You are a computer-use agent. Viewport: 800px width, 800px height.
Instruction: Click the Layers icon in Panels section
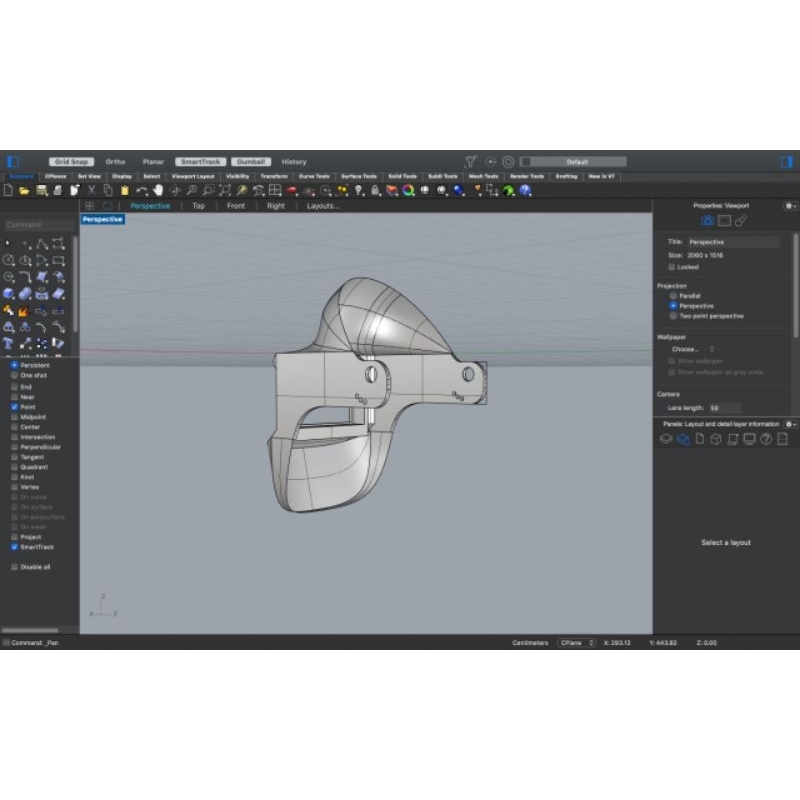[x=665, y=439]
